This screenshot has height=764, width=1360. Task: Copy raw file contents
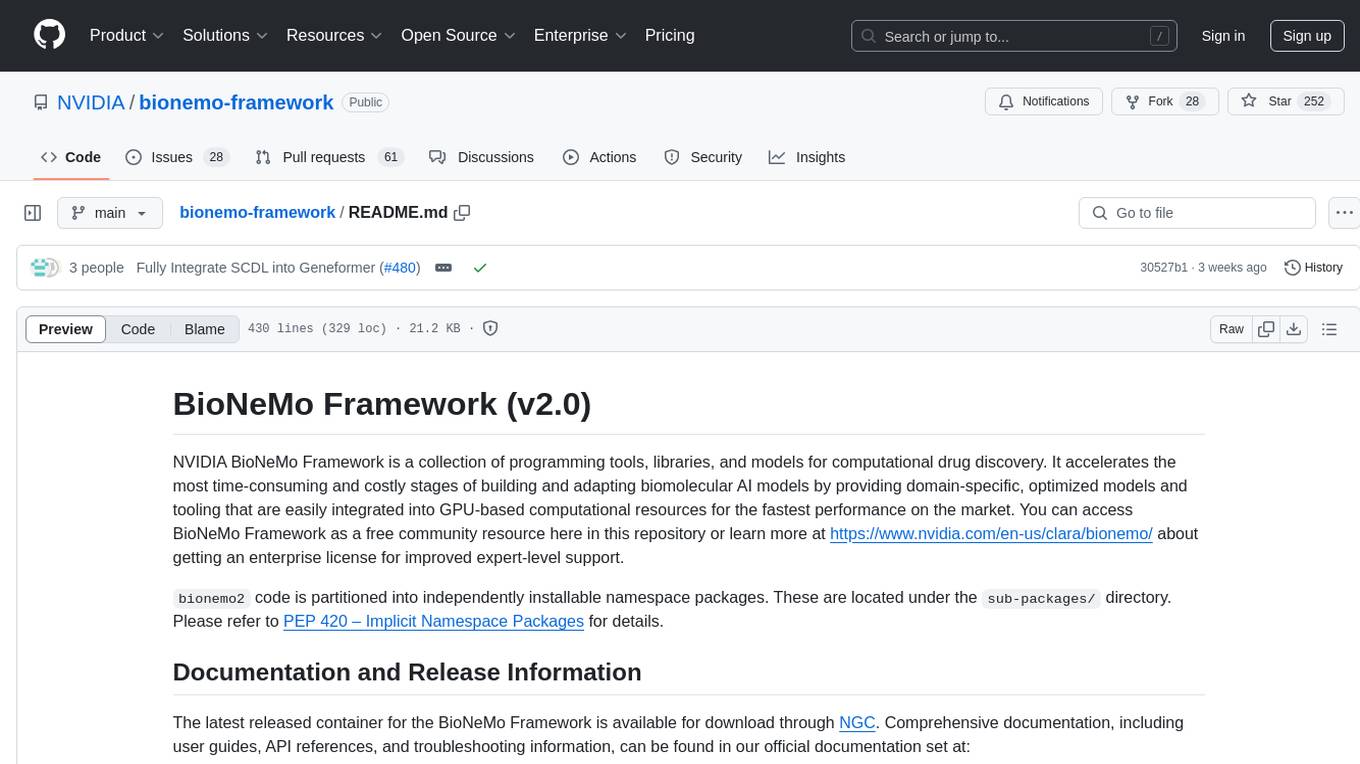coord(1266,329)
